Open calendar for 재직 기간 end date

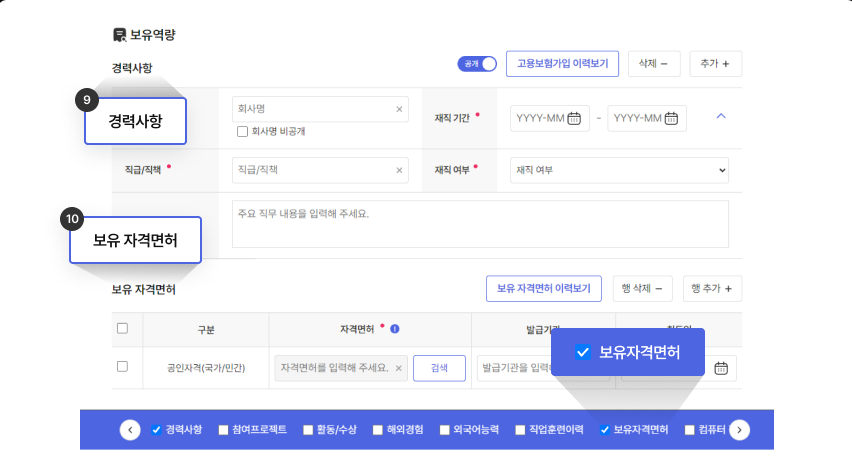tap(671, 118)
